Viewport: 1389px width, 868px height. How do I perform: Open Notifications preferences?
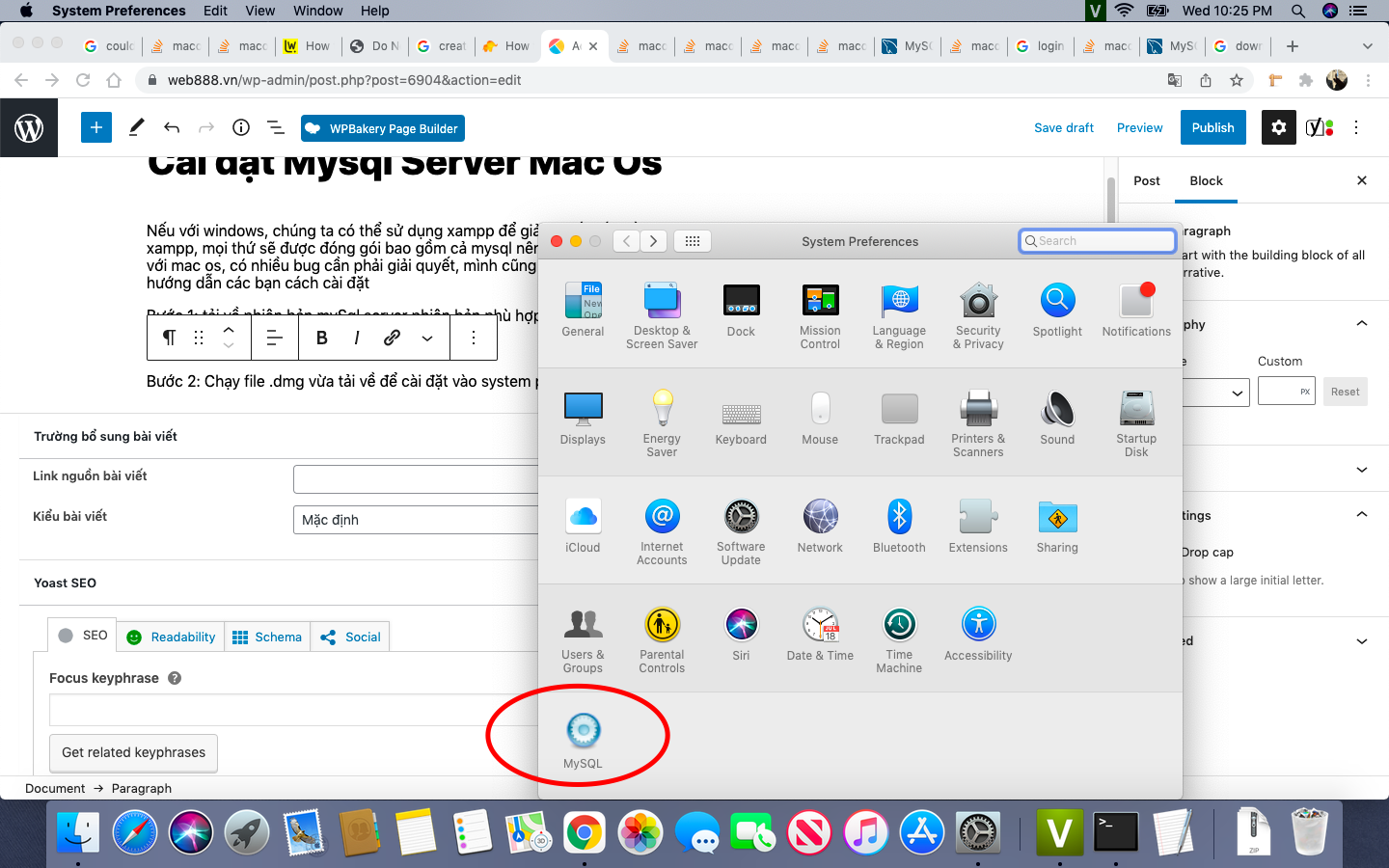pyautogui.click(x=1136, y=311)
